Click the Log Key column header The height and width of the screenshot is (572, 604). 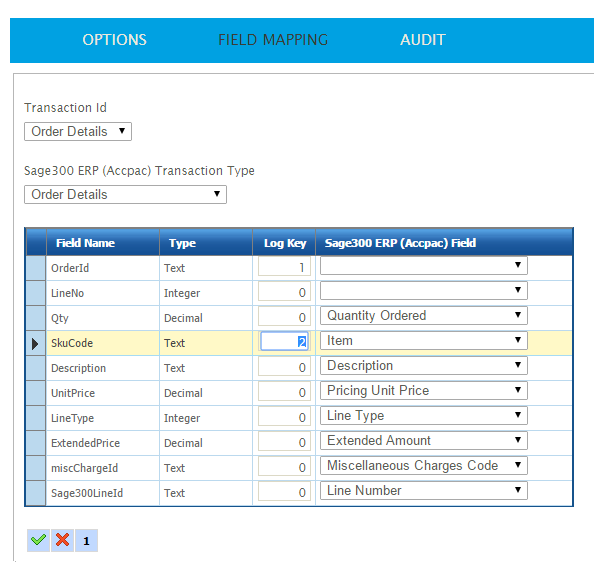click(285, 243)
